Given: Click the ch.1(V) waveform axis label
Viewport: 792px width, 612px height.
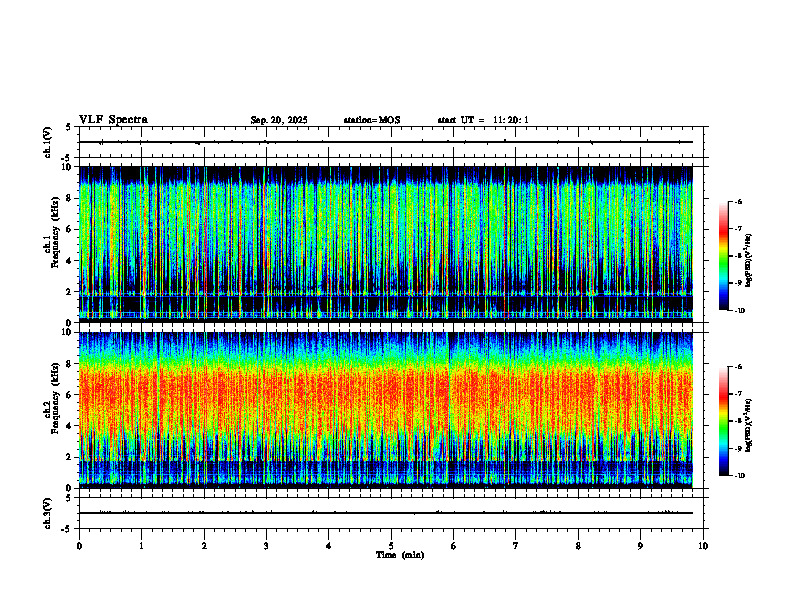Looking at the screenshot, I should coord(47,142).
